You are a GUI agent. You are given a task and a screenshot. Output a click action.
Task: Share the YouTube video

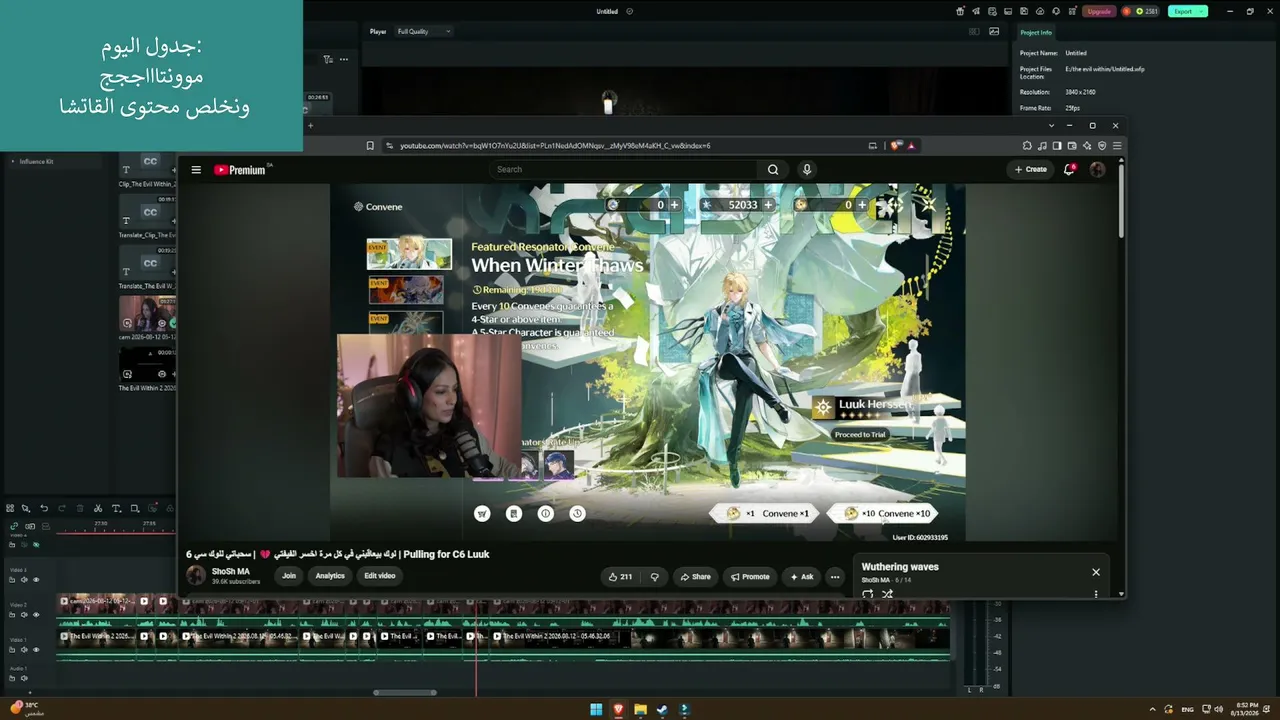tap(695, 576)
